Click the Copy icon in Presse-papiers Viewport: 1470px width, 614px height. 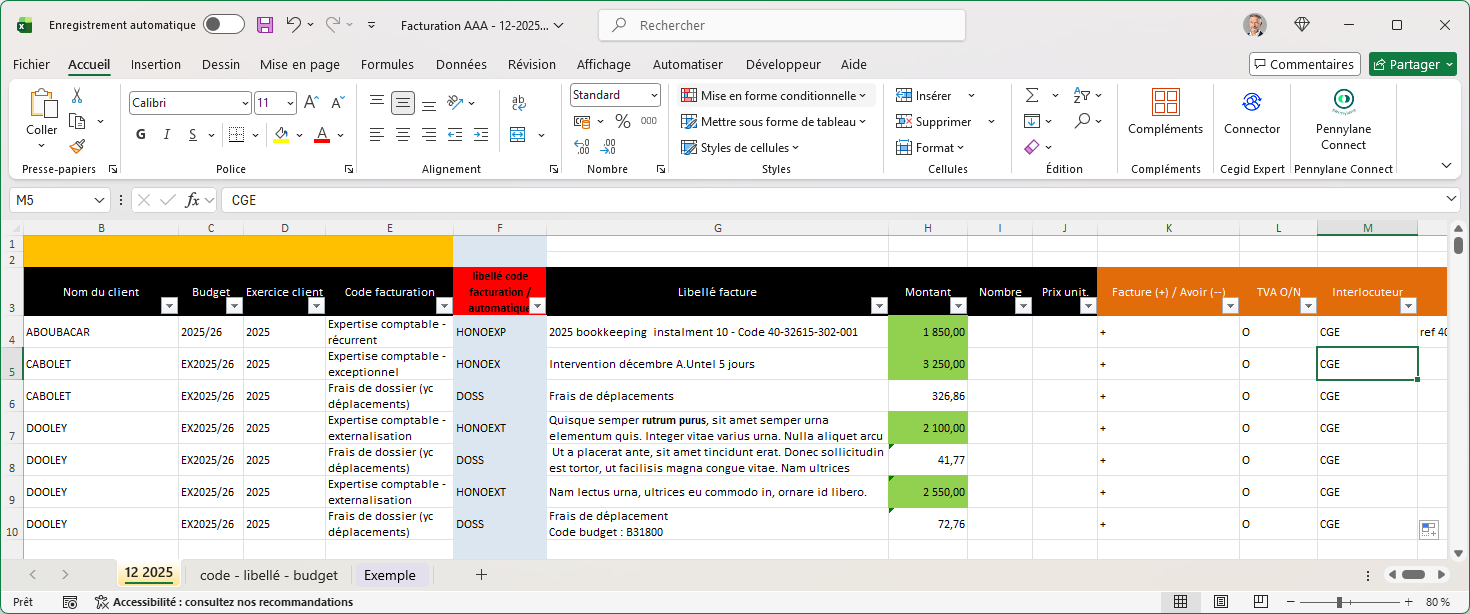[x=76, y=121]
